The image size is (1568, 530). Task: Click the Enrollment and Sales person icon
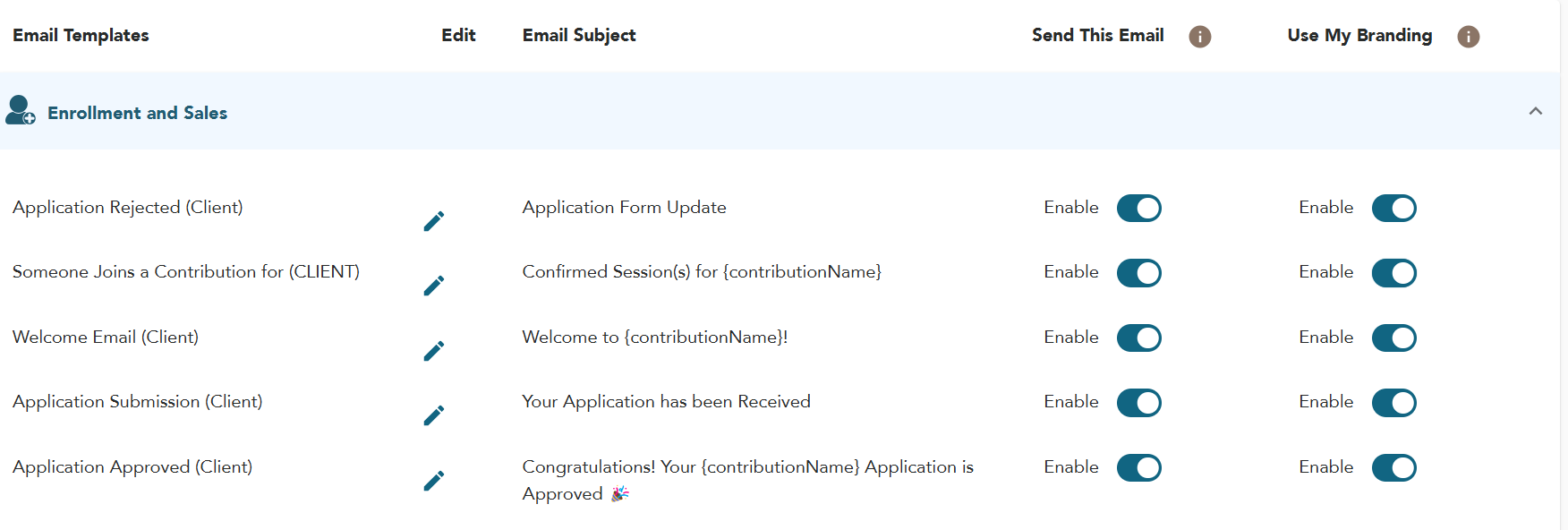[x=20, y=111]
